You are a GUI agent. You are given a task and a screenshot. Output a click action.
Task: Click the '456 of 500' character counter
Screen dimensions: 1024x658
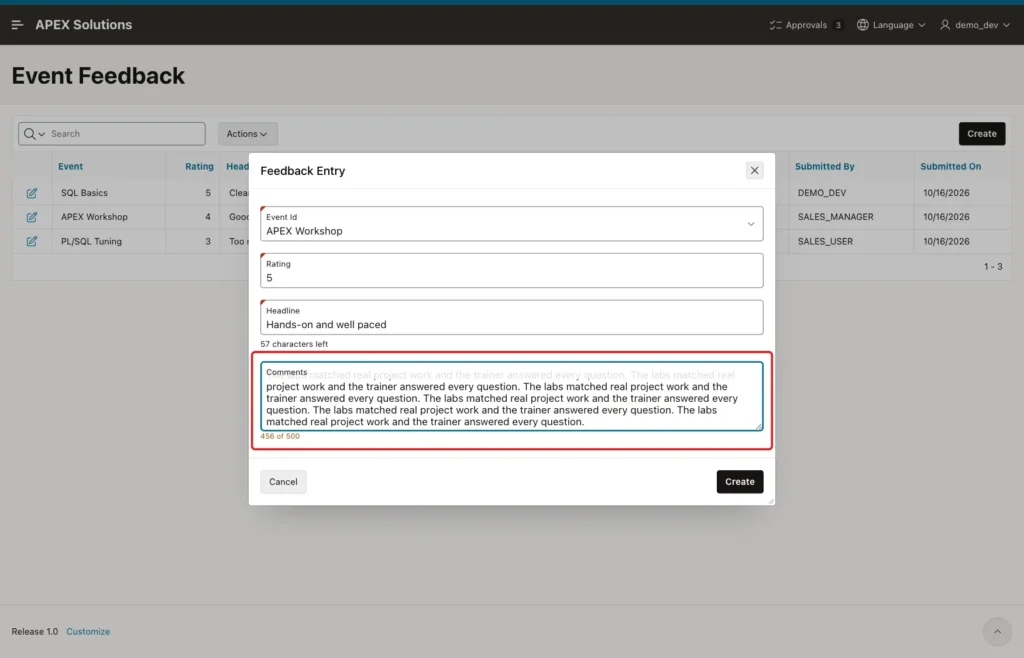coord(280,436)
